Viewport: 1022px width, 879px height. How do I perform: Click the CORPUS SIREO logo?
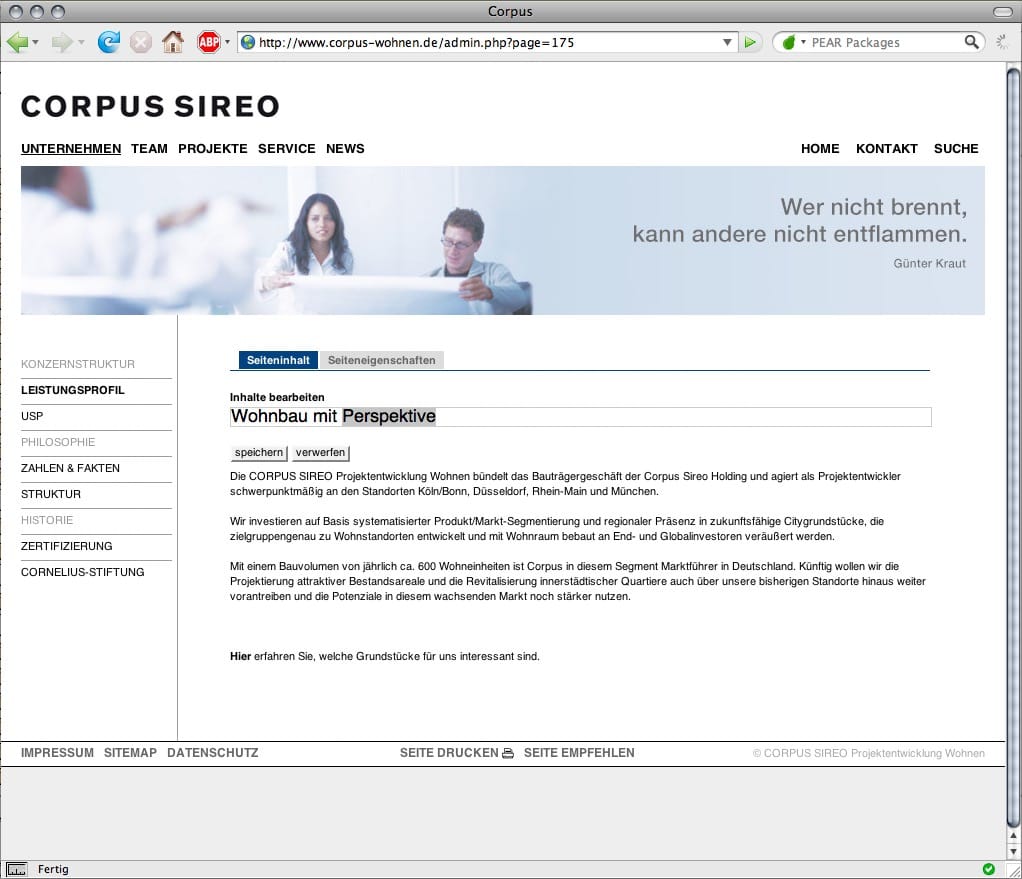coord(151,106)
